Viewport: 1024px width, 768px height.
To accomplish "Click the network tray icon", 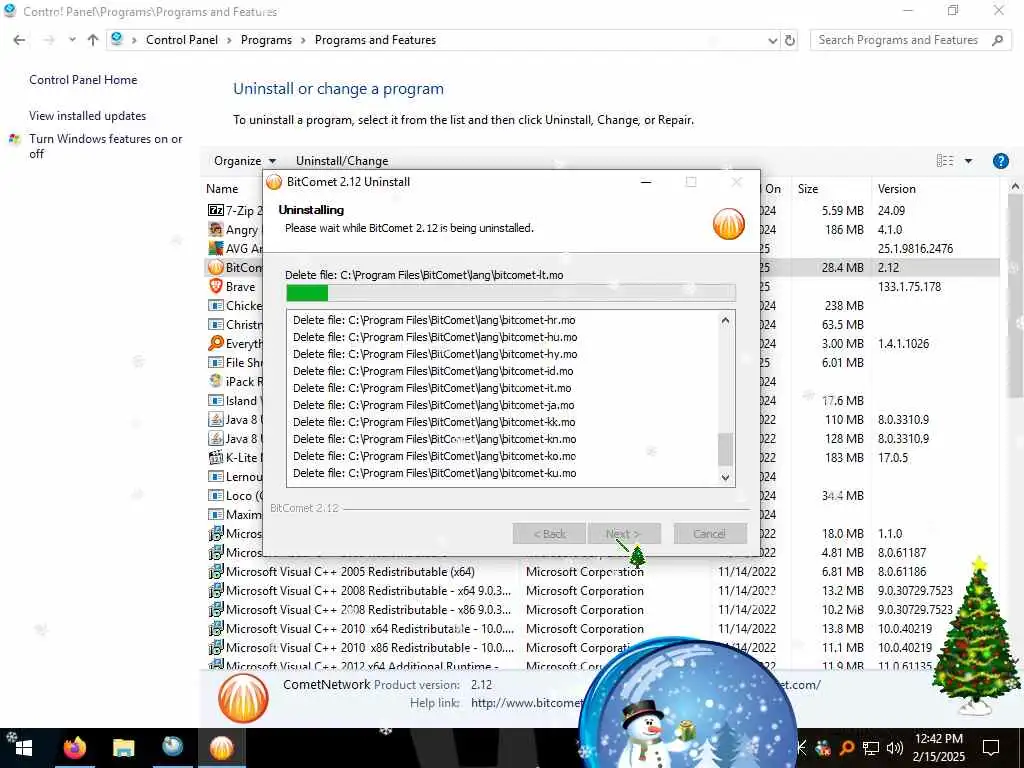I will [x=871, y=747].
